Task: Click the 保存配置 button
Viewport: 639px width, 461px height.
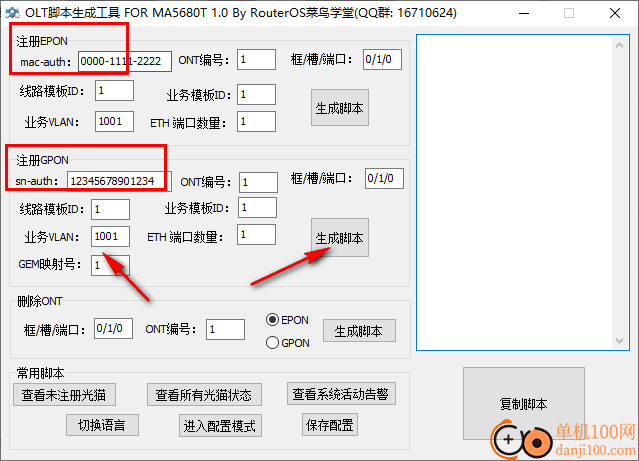Action: [330, 425]
